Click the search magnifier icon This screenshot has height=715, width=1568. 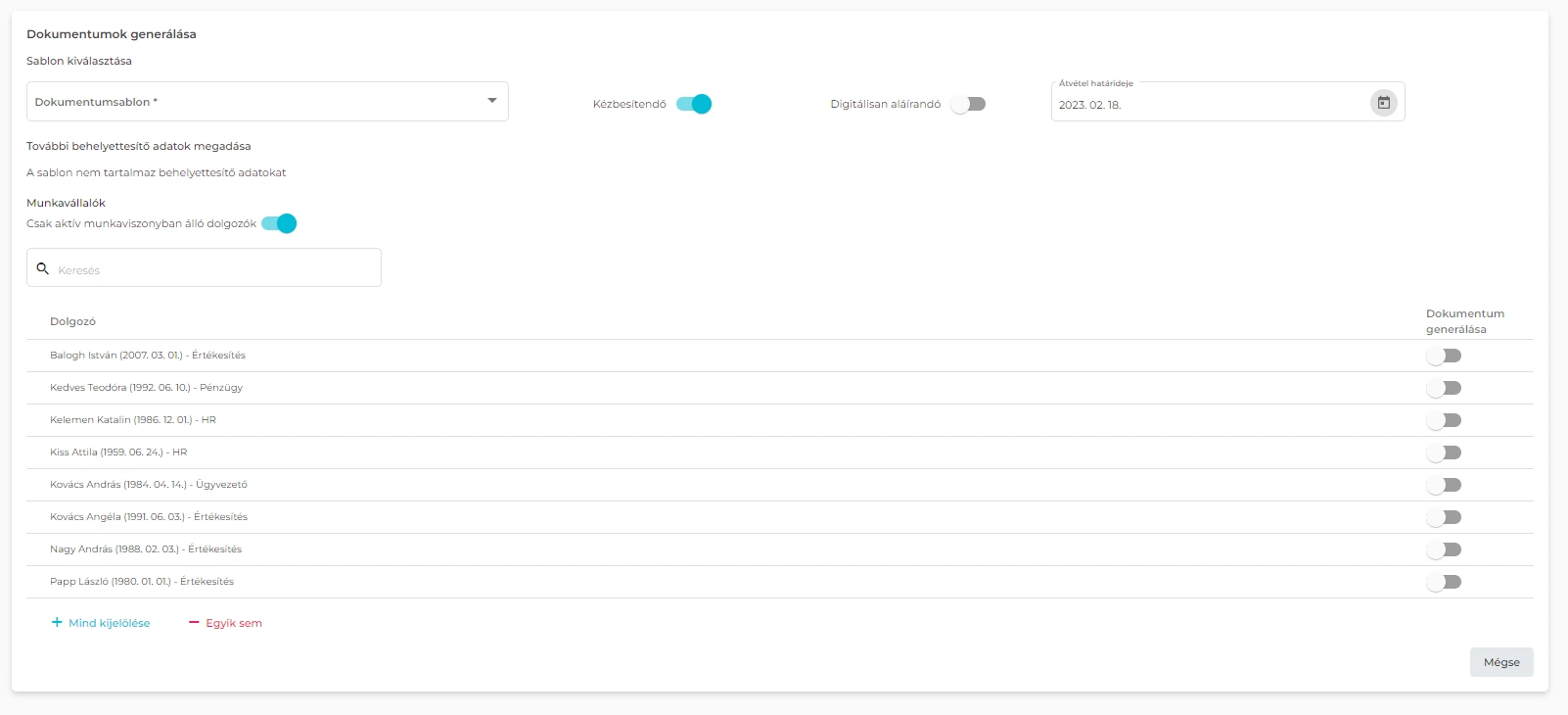point(43,268)
